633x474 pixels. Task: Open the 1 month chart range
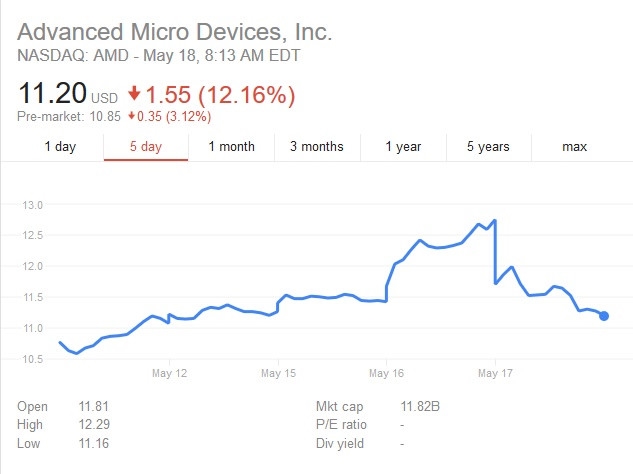(231, 147)
